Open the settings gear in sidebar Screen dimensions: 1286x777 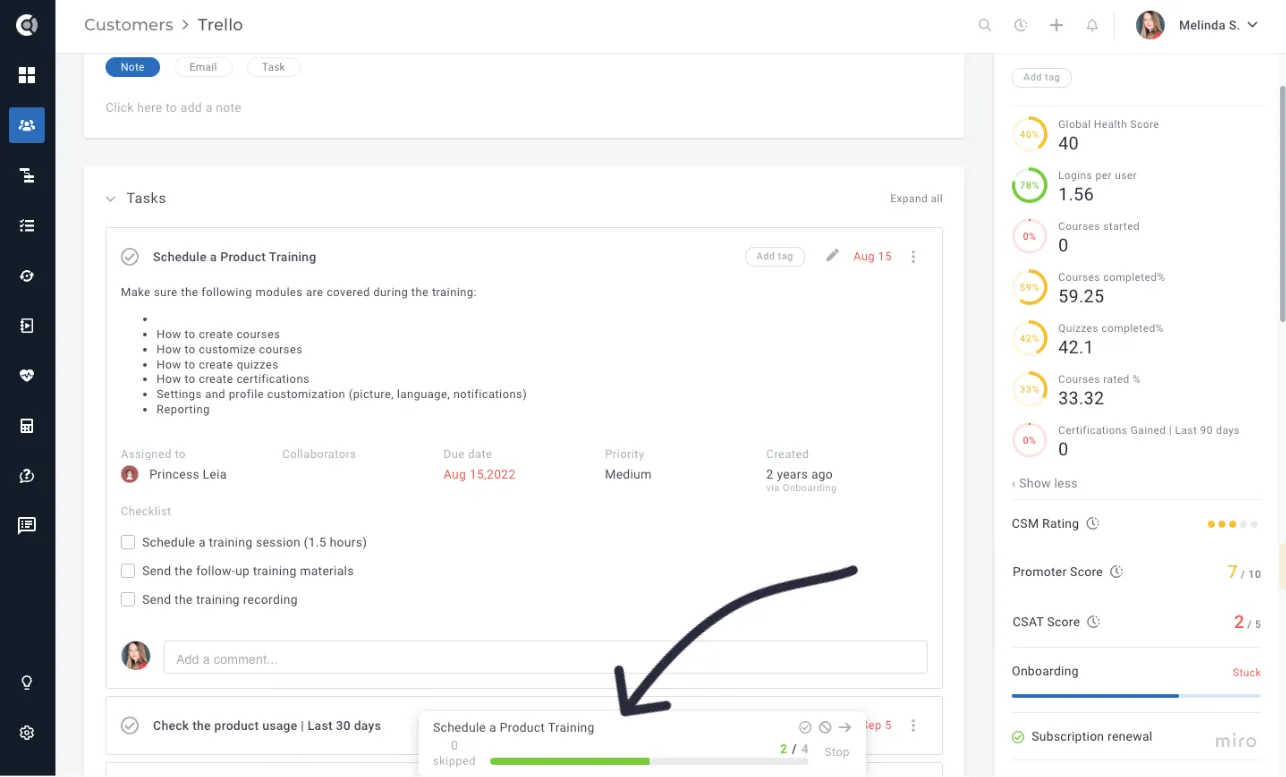(x=27, y=733)
